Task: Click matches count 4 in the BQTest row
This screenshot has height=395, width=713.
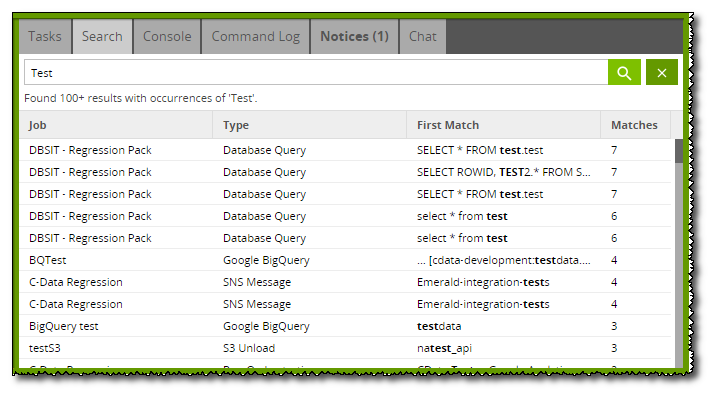Action: 614,260
